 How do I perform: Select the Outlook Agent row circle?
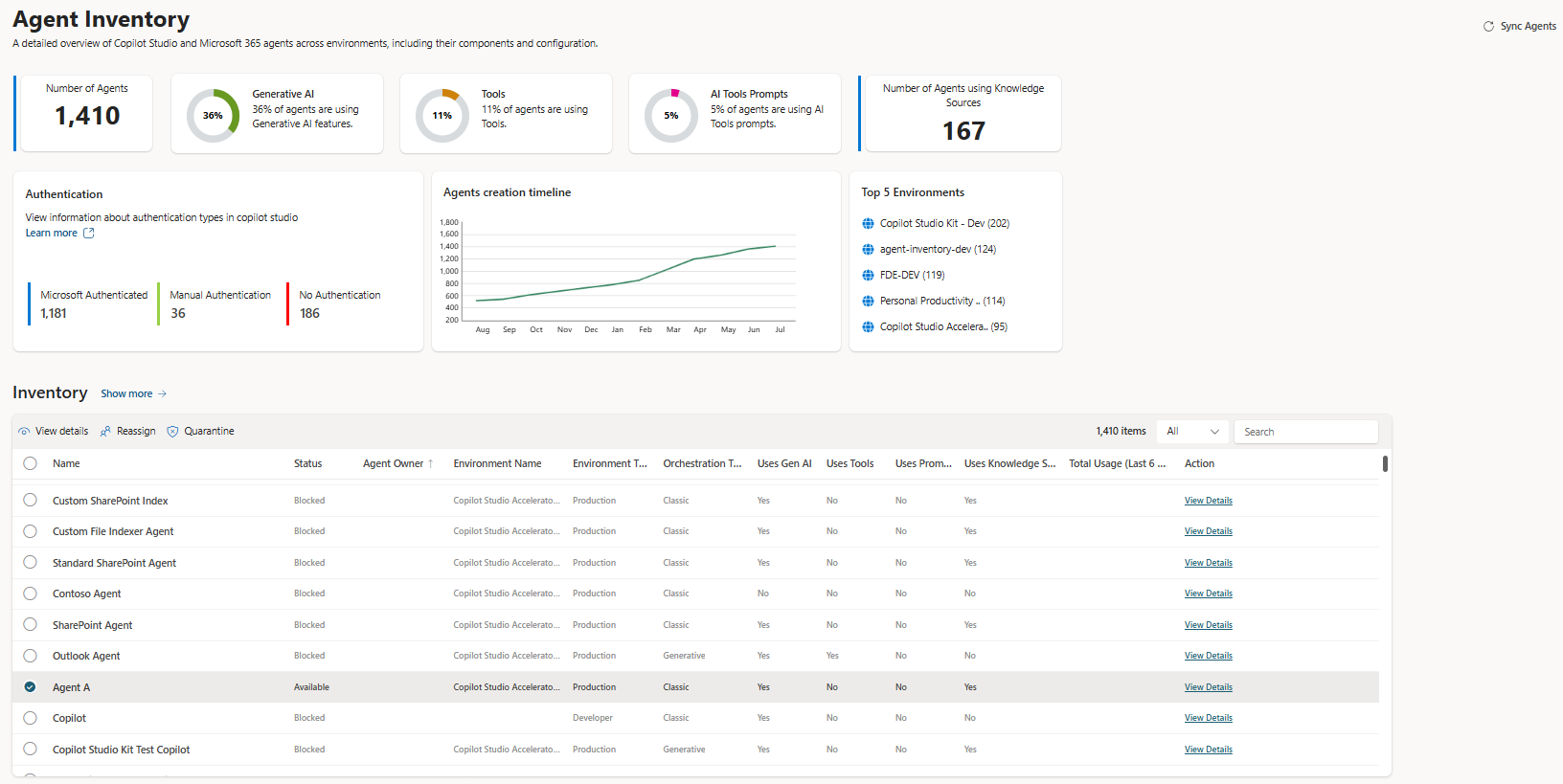[x=31, y=656]
